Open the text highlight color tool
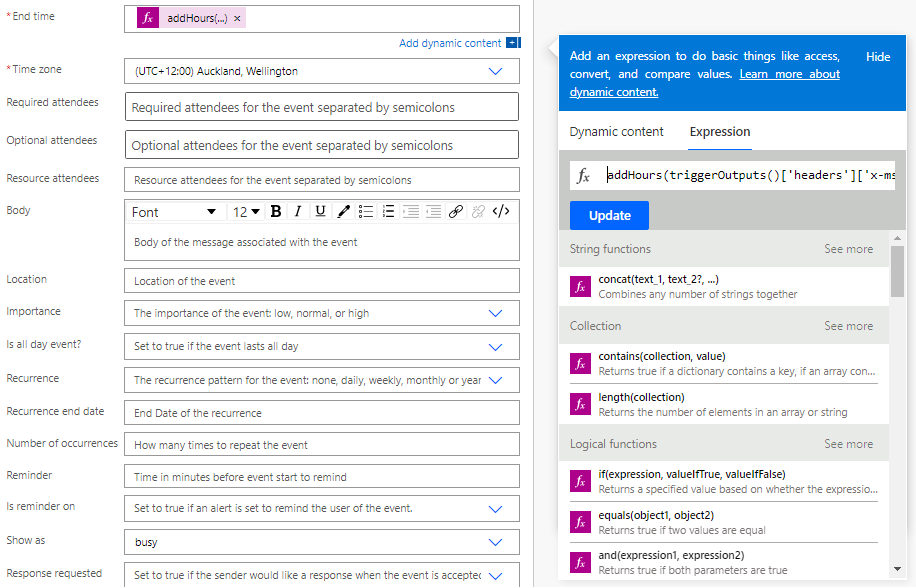This screenshot has height=588, width=916. [344, 211]
